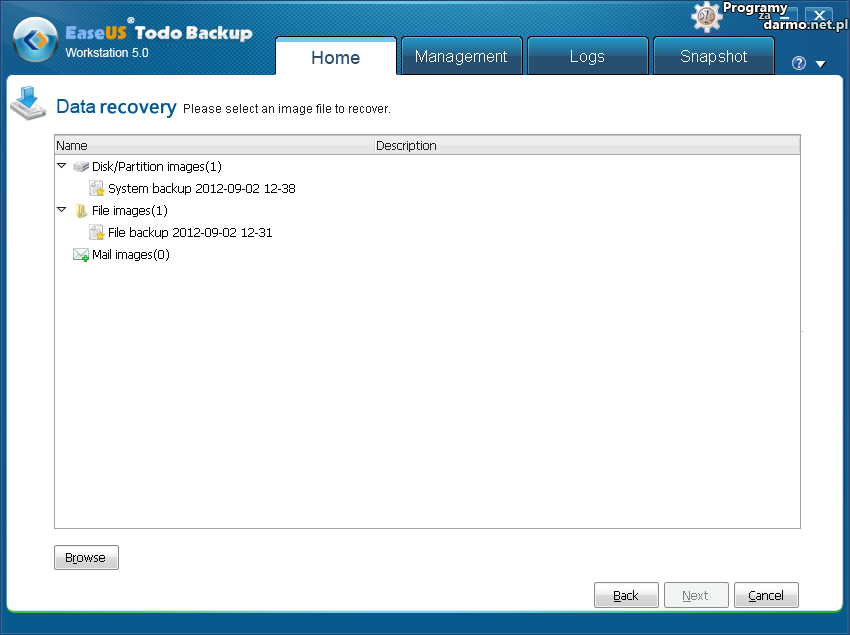
Task: Switch to the Management tab
Action: [x=461, y=57]
